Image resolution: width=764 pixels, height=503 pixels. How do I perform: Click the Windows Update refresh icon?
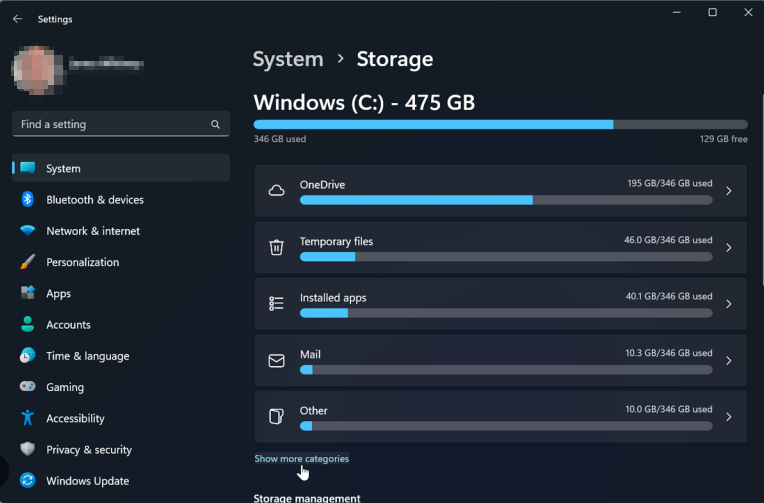tap(28, 480)
